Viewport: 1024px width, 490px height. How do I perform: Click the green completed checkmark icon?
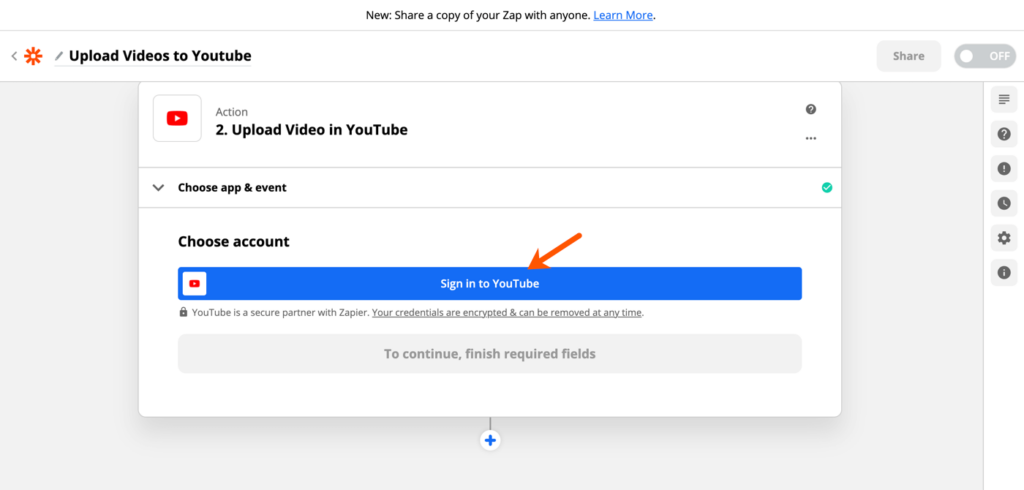[x=827, y=188]
